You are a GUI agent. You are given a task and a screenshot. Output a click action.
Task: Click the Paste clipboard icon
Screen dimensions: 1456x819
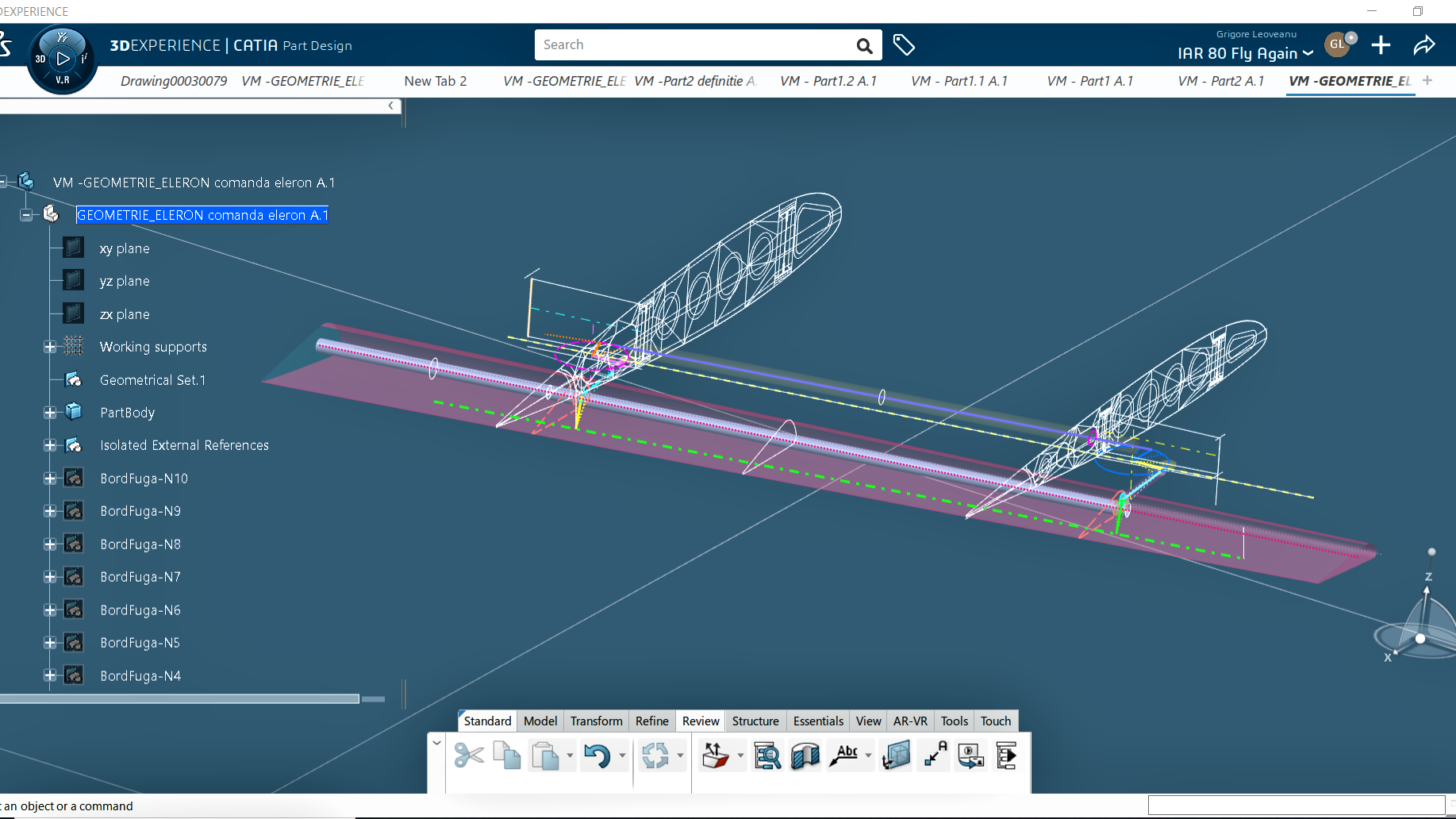[x=545, y=756]
